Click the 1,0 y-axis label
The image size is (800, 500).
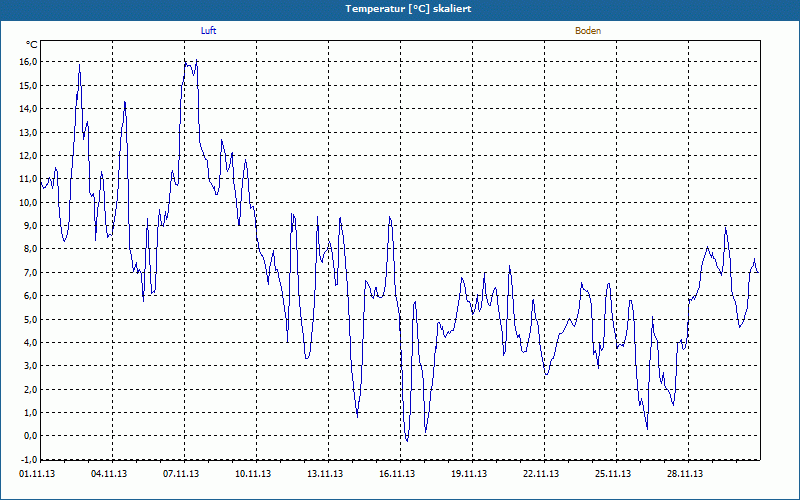30,412
